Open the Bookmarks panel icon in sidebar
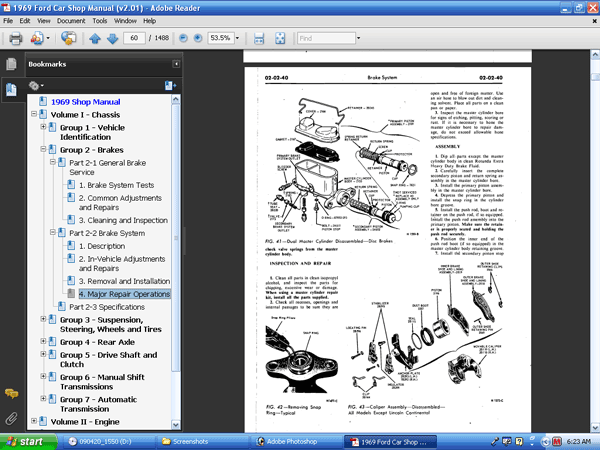 tap(11, 90)
